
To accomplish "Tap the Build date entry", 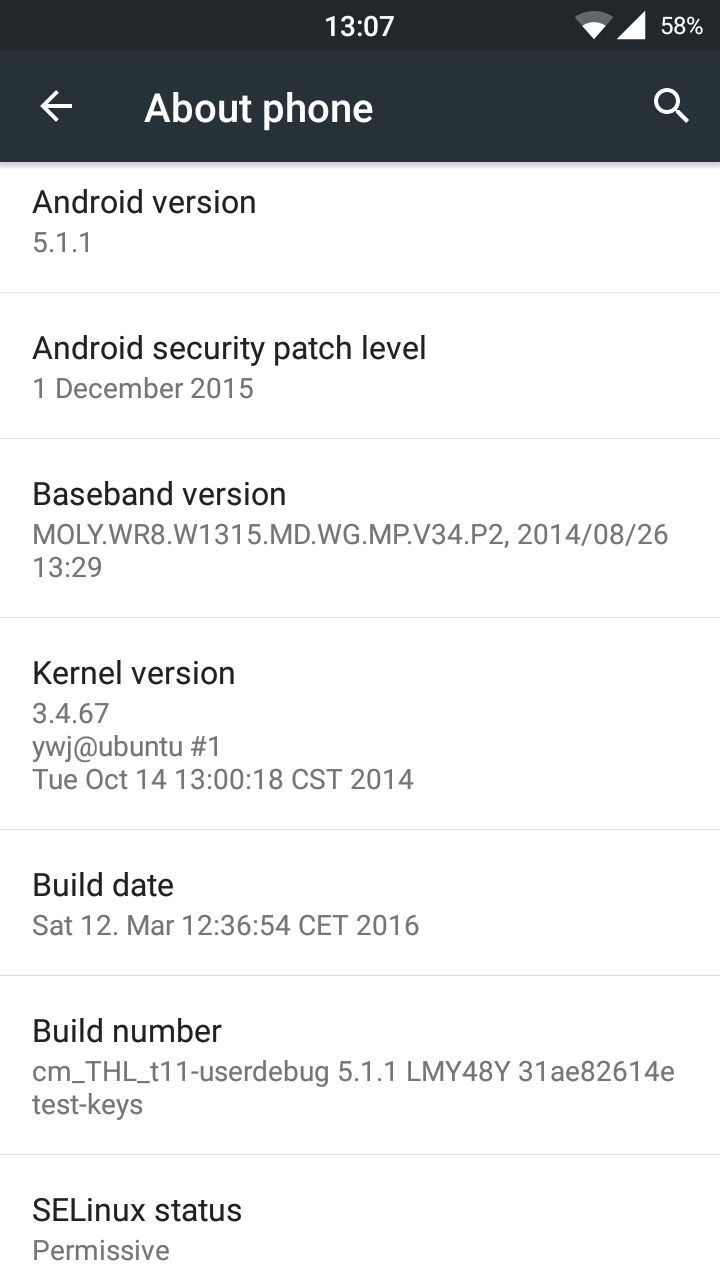I will tap(360, 903).
